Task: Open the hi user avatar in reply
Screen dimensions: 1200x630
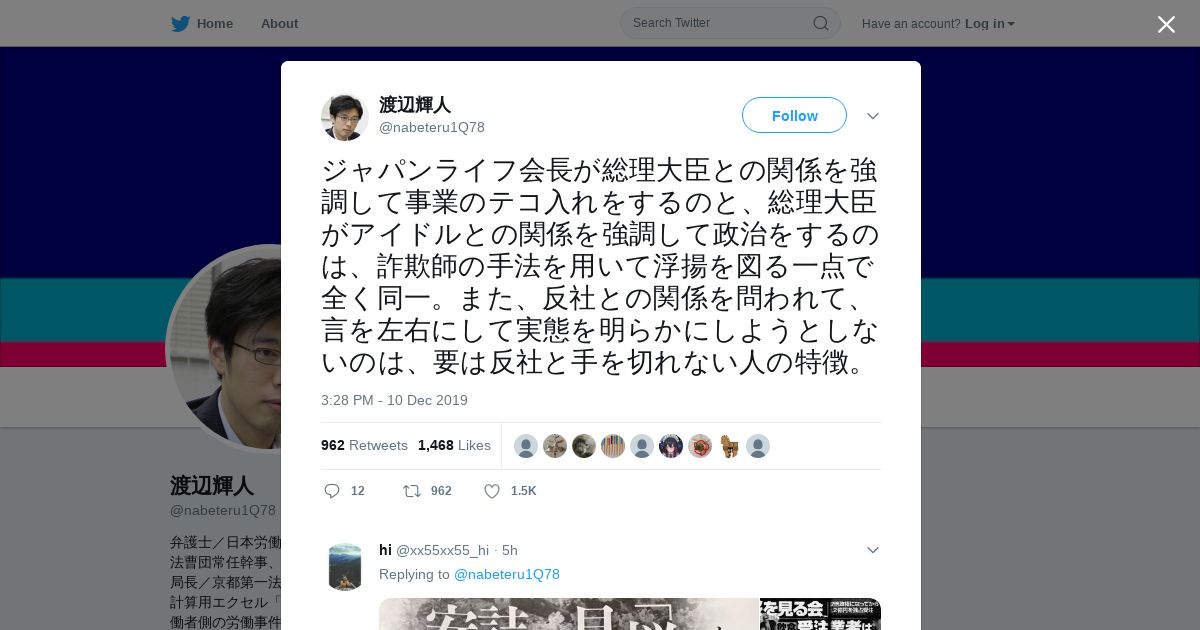Action: coord(345,567)
